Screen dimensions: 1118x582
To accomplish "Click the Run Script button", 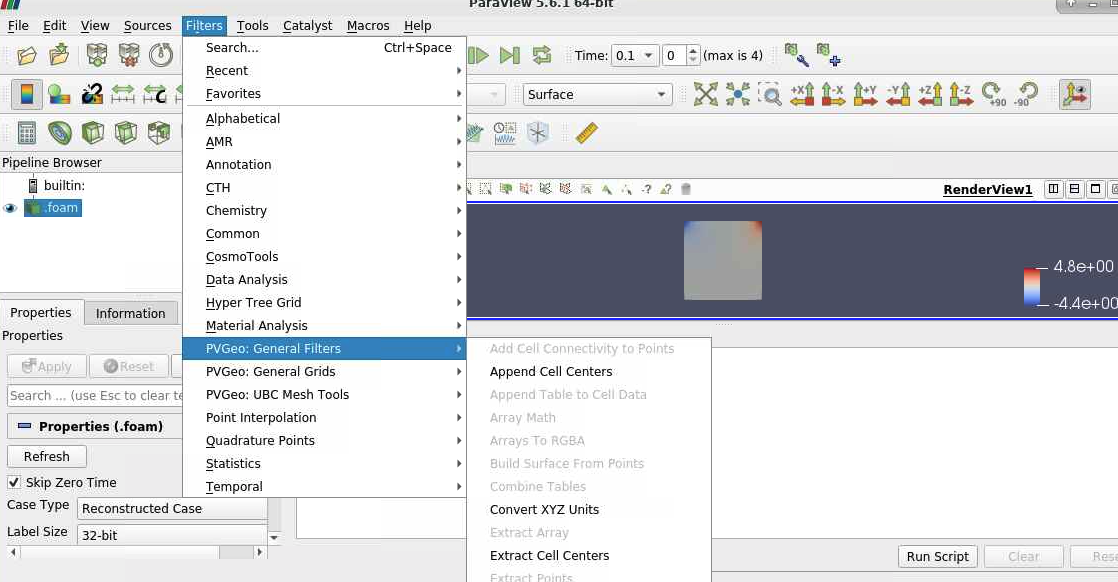I will (x=938, y=556).
